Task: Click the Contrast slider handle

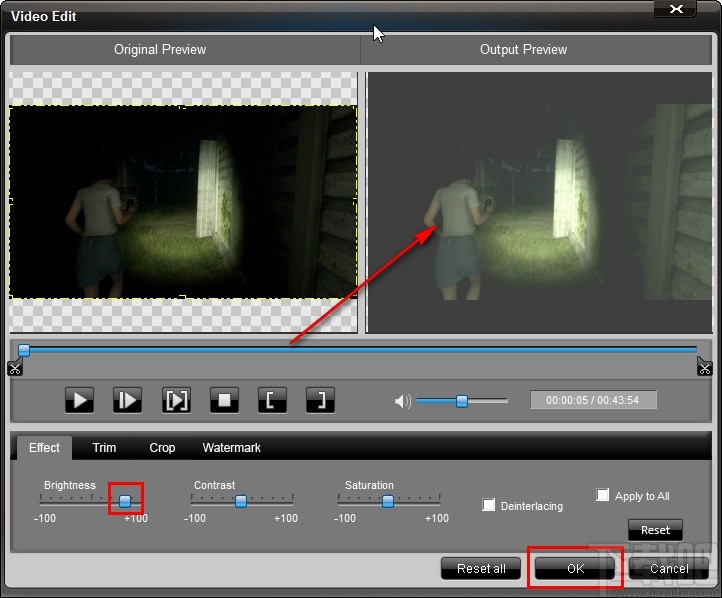Action: (x=240, y=501)
